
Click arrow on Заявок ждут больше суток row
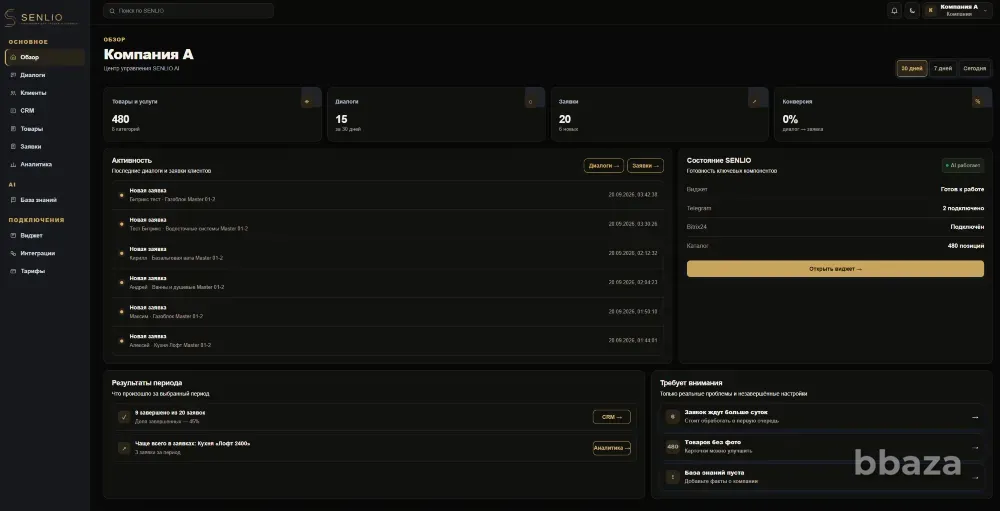[974, 417]
